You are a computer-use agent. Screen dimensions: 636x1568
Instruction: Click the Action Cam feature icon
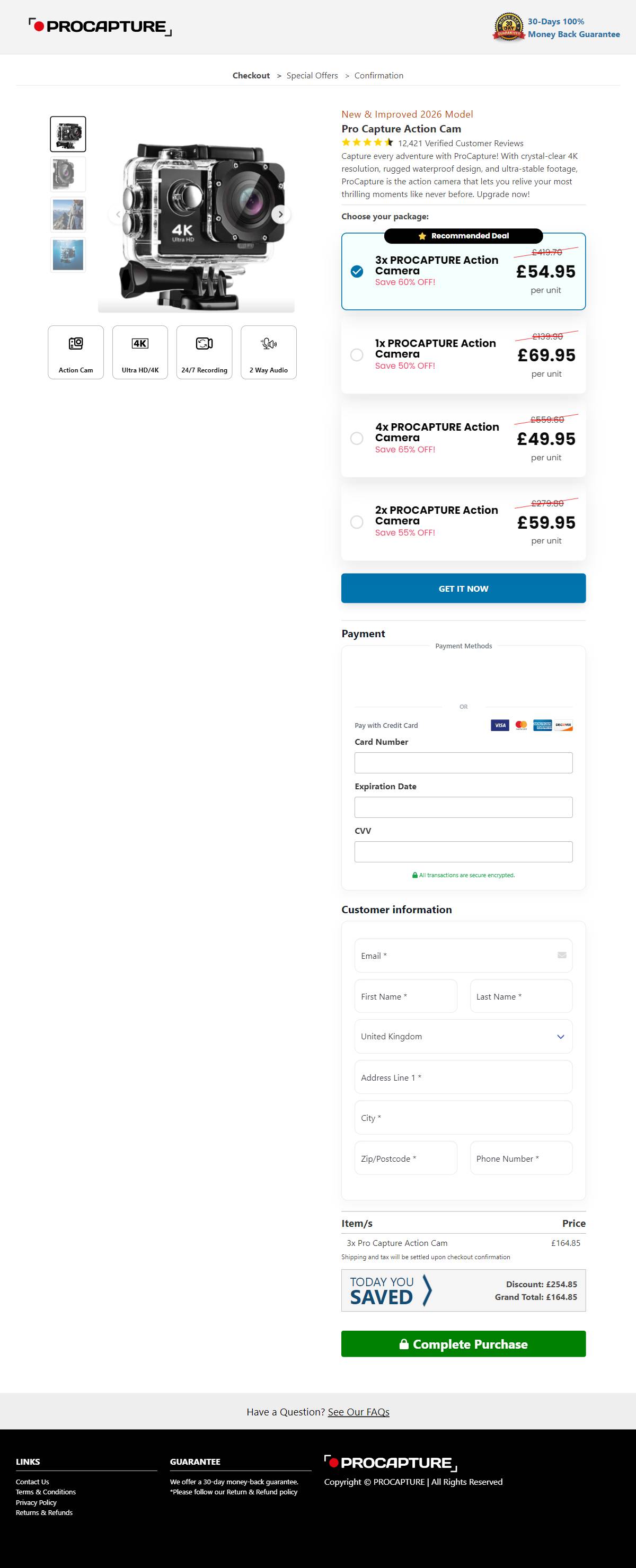76,344
